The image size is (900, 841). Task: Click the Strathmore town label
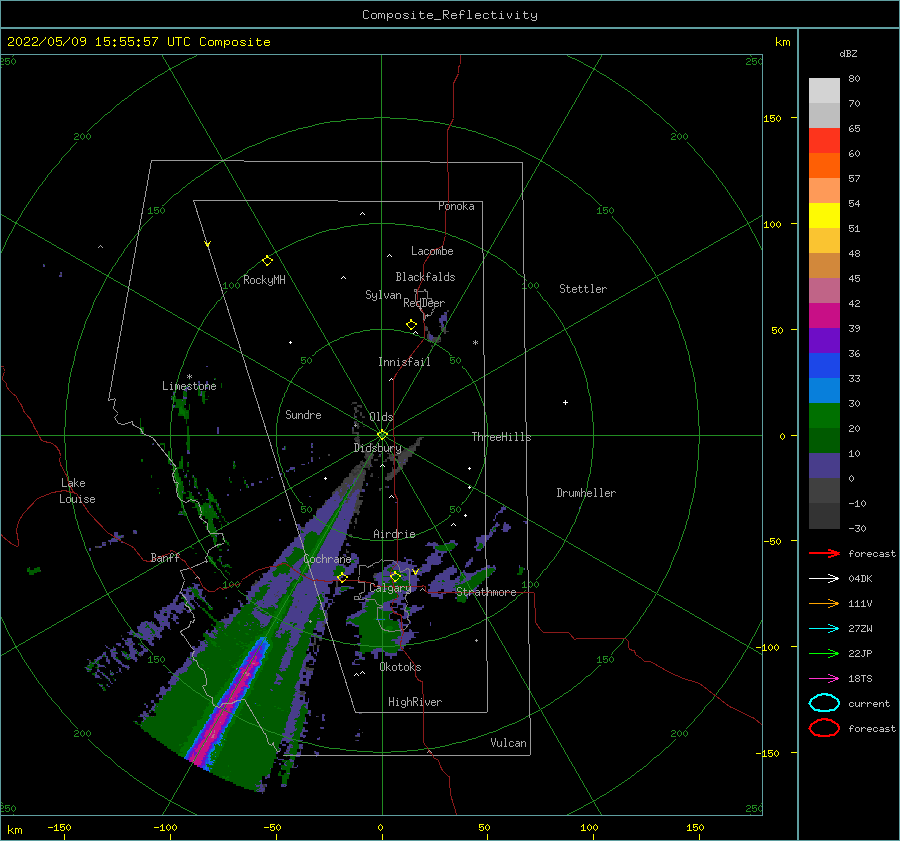coord(486,592)
